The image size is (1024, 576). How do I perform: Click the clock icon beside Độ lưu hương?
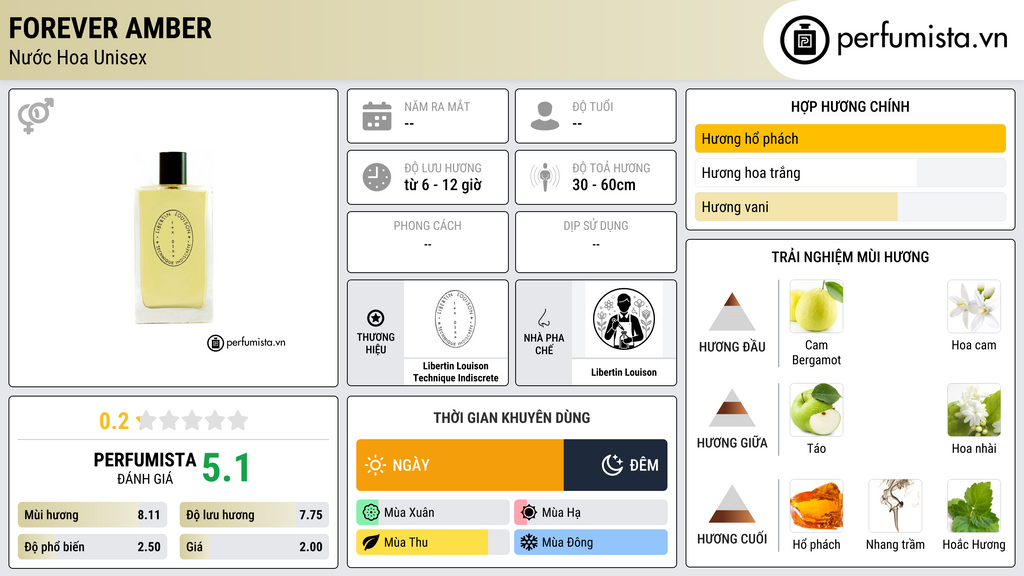(377, 177)
